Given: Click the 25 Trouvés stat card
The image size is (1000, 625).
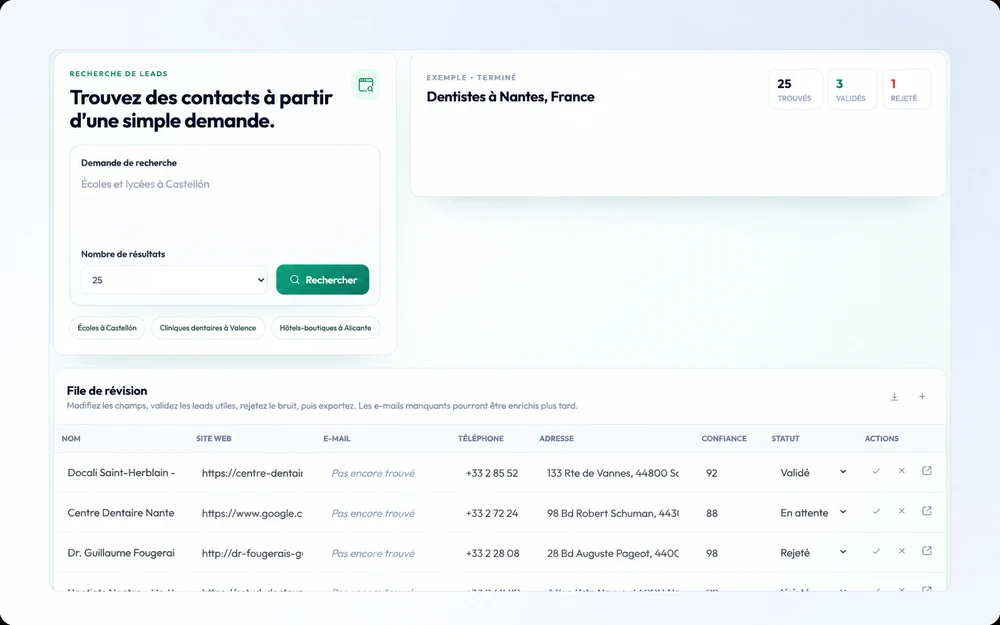Looking at the screenshot, I should (x=795, y=89).
